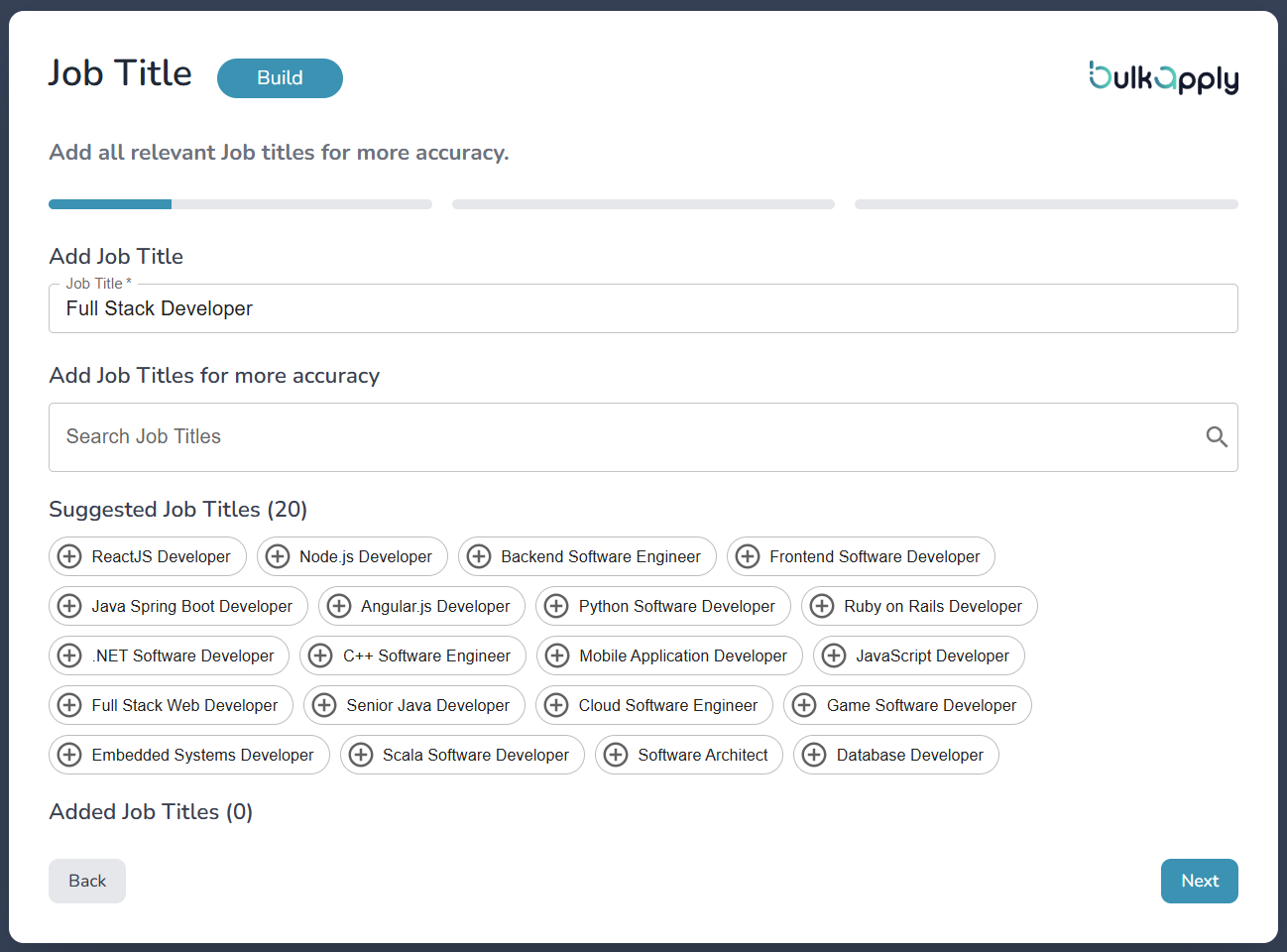Click the search magnifier icon
Viewport: 1287px width, 952px height.
(x=1216, y=437)
